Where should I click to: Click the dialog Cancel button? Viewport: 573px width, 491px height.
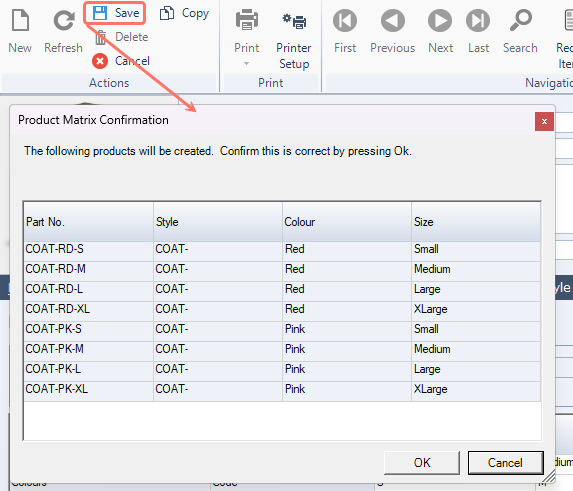click(x=505, y=463)
